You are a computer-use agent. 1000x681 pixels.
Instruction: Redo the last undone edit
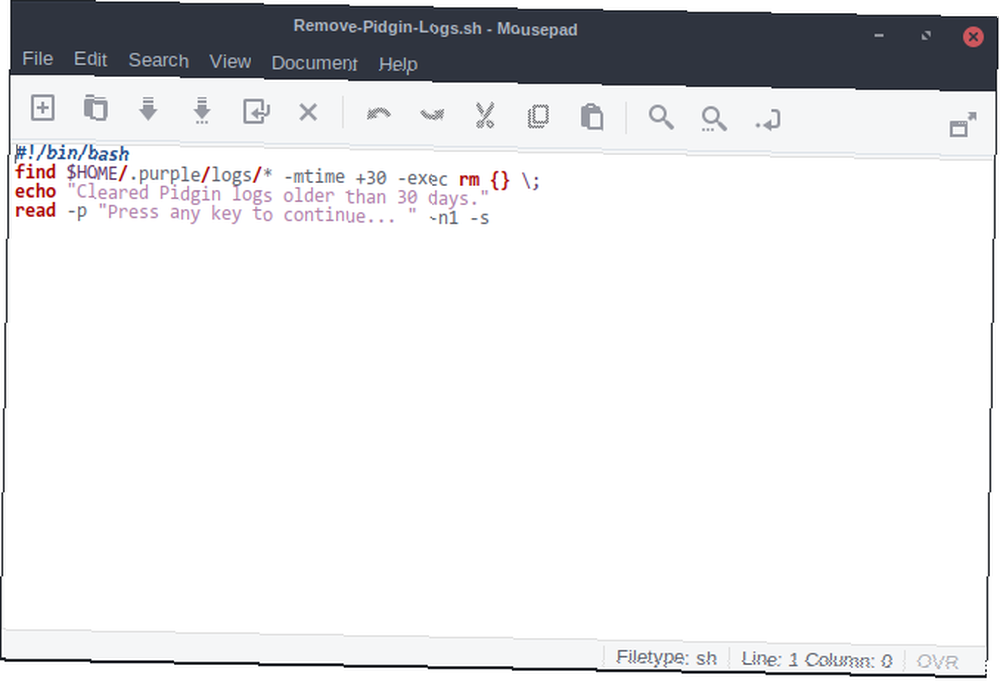point(432,115)
